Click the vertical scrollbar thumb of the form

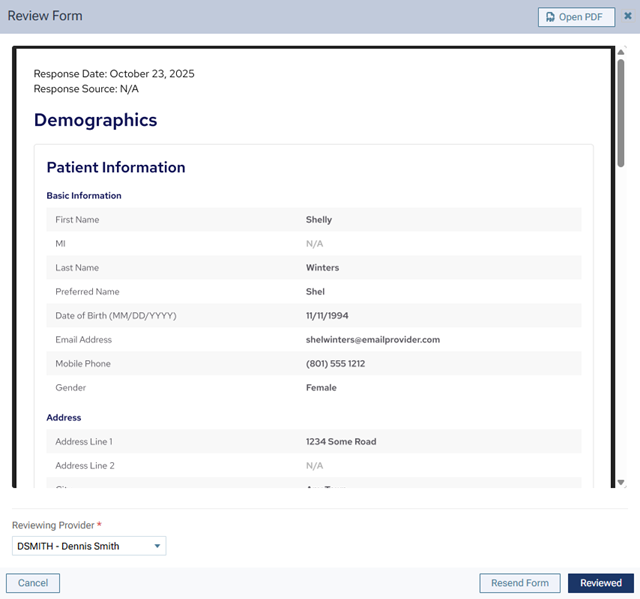pyautogui.click(x=621, y=110)
